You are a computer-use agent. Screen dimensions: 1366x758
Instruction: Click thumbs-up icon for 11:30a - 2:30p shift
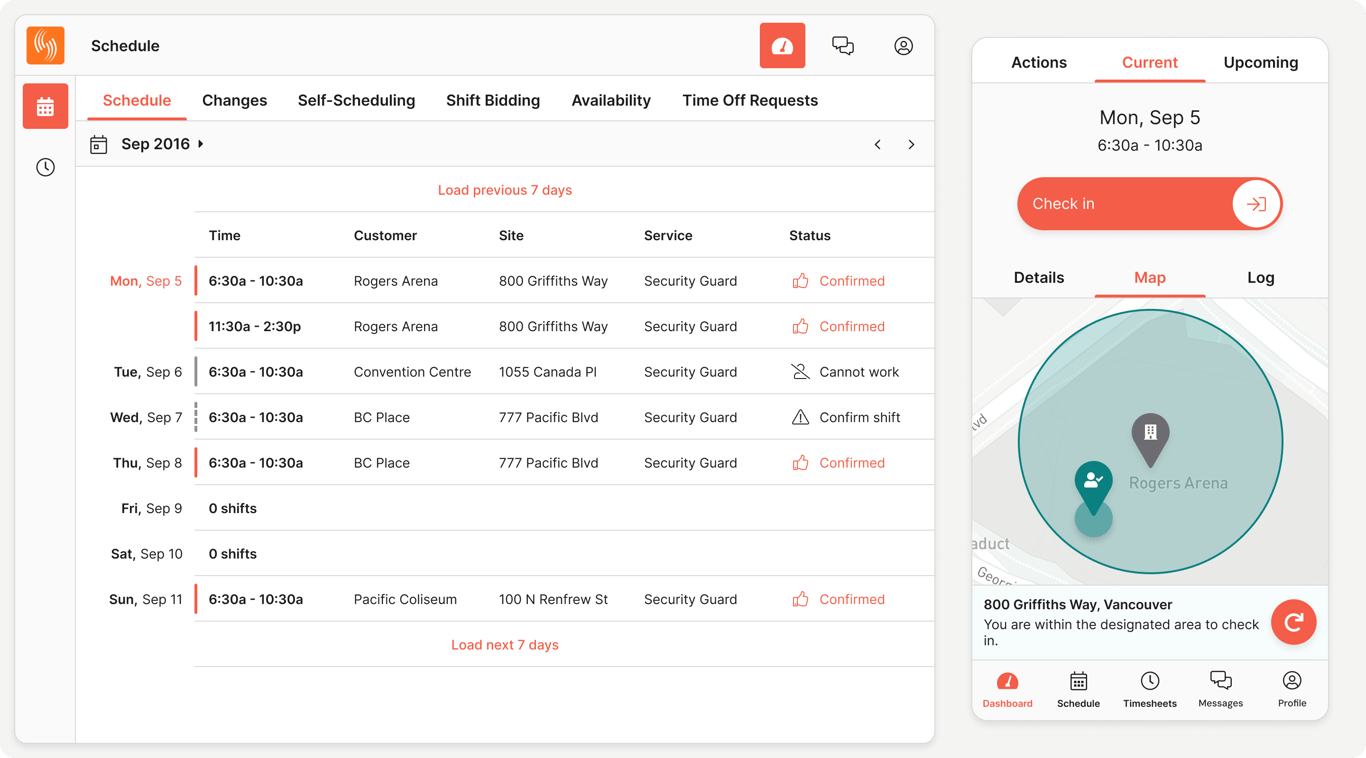click(x=800, y=326)
